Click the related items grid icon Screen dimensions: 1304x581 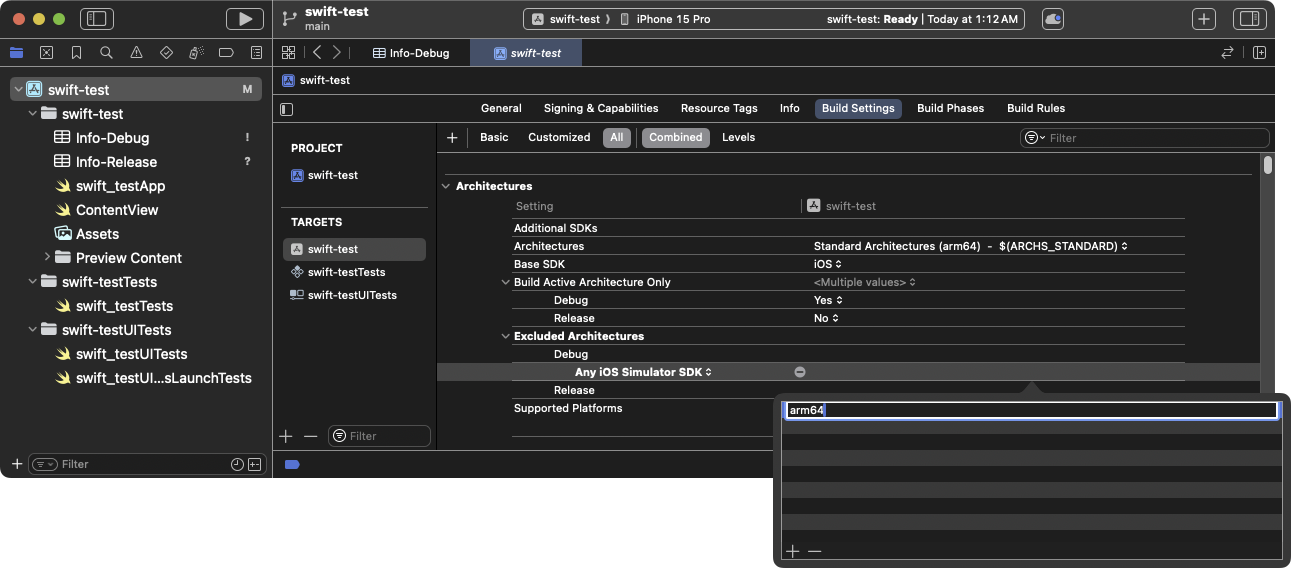click(x=288, y=52)
